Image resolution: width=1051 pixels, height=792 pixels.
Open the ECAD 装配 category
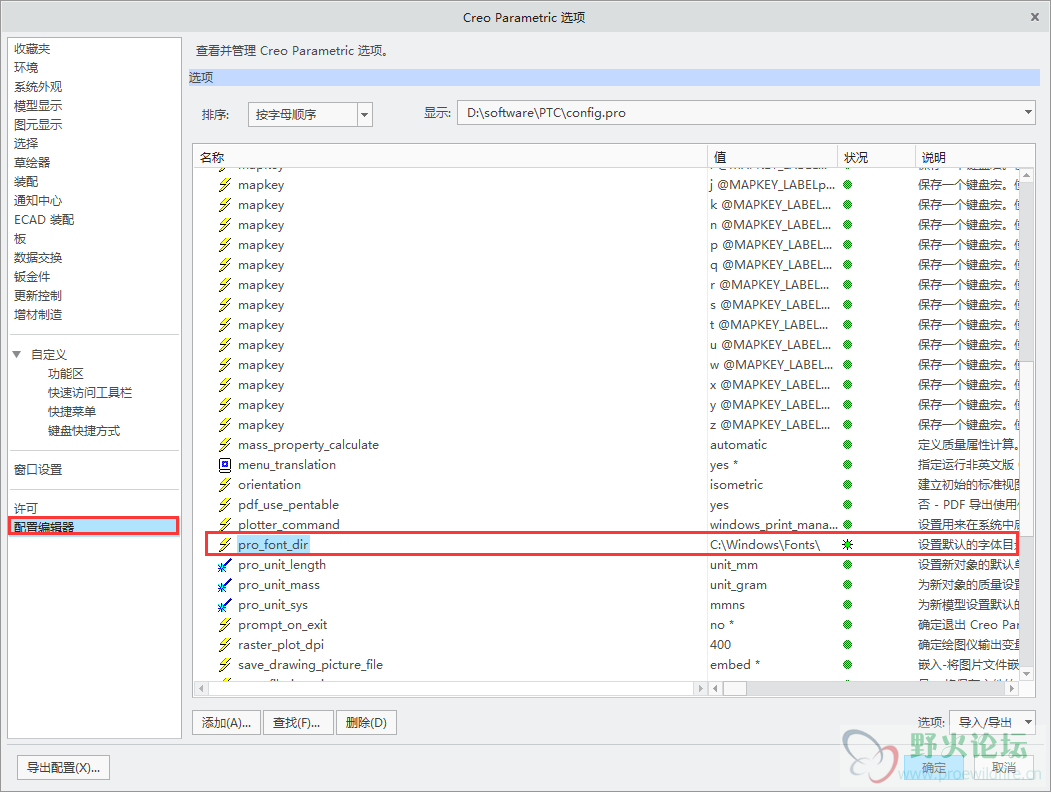coord(44,220)
